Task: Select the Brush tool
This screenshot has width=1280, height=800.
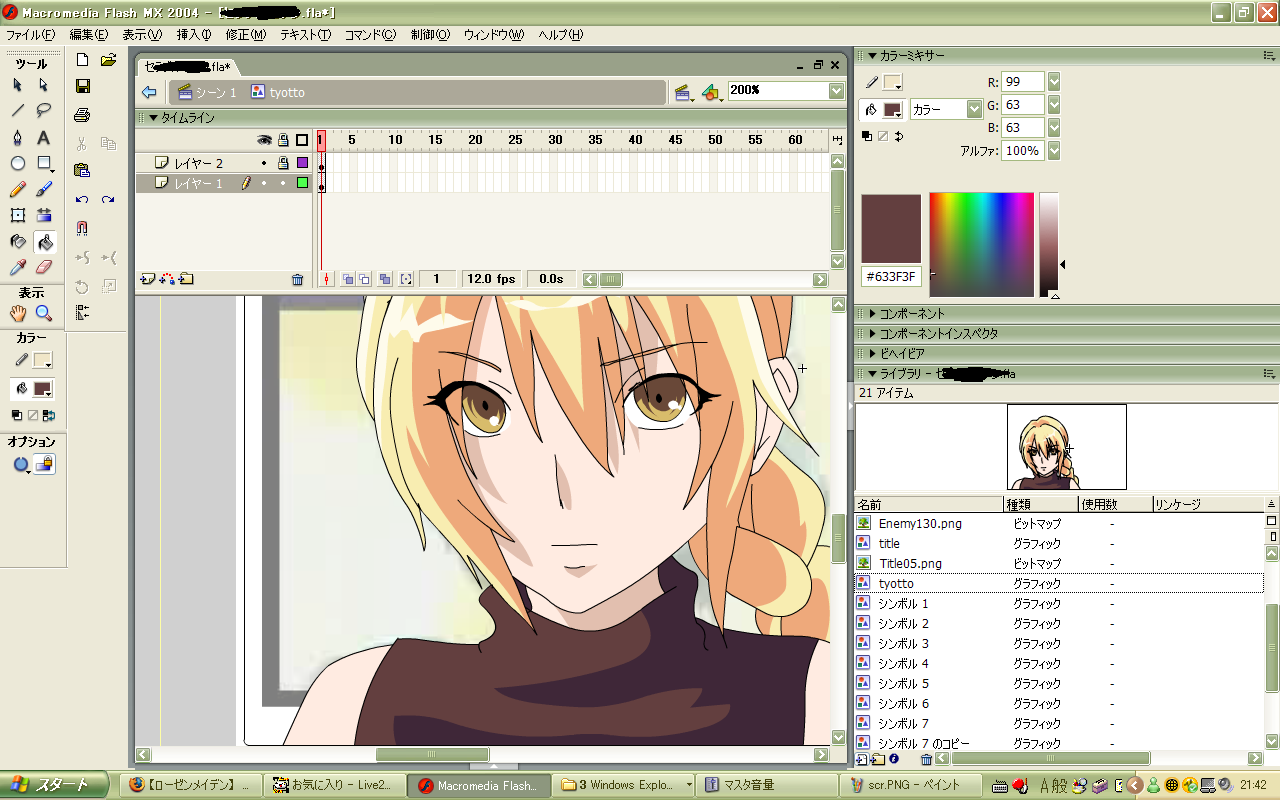Action: [44, 189]
